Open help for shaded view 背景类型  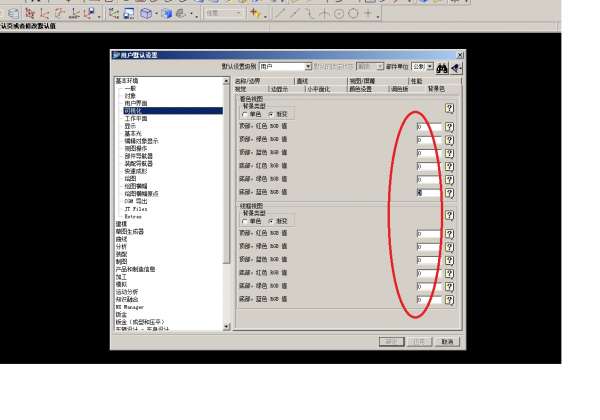(x=450, y=107)
